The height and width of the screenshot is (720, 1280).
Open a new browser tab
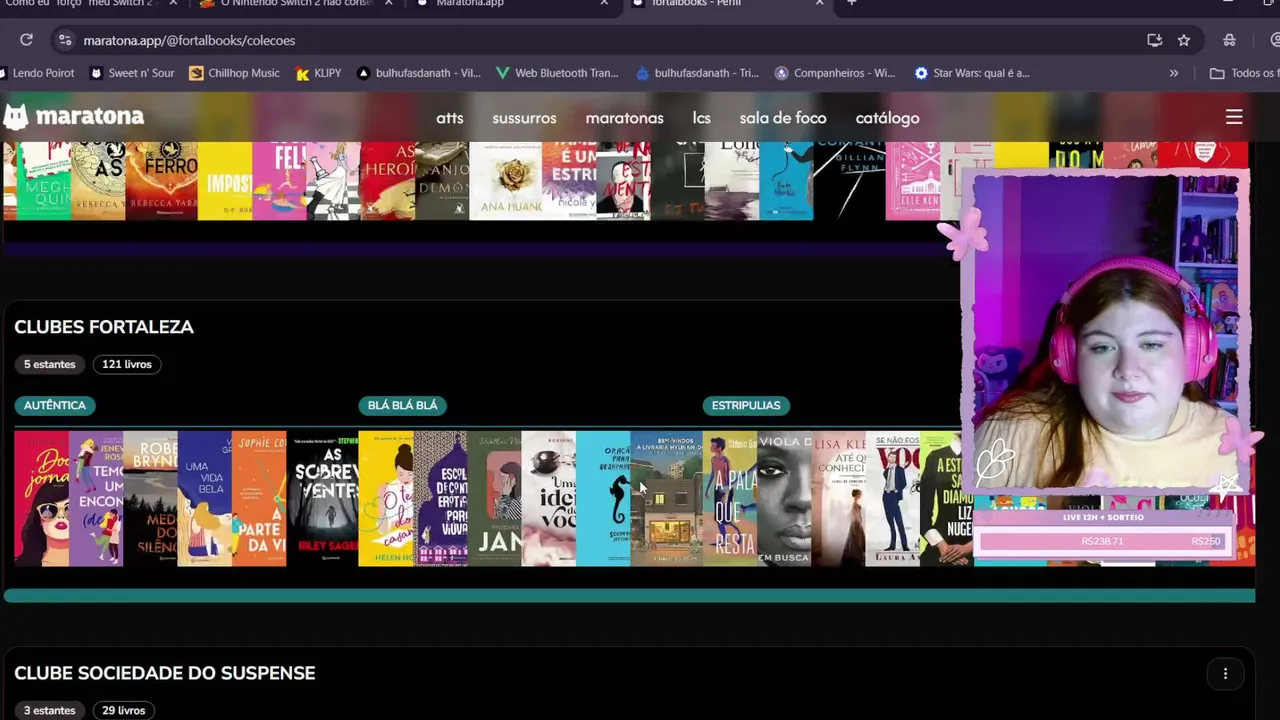[x=851, y=4]
